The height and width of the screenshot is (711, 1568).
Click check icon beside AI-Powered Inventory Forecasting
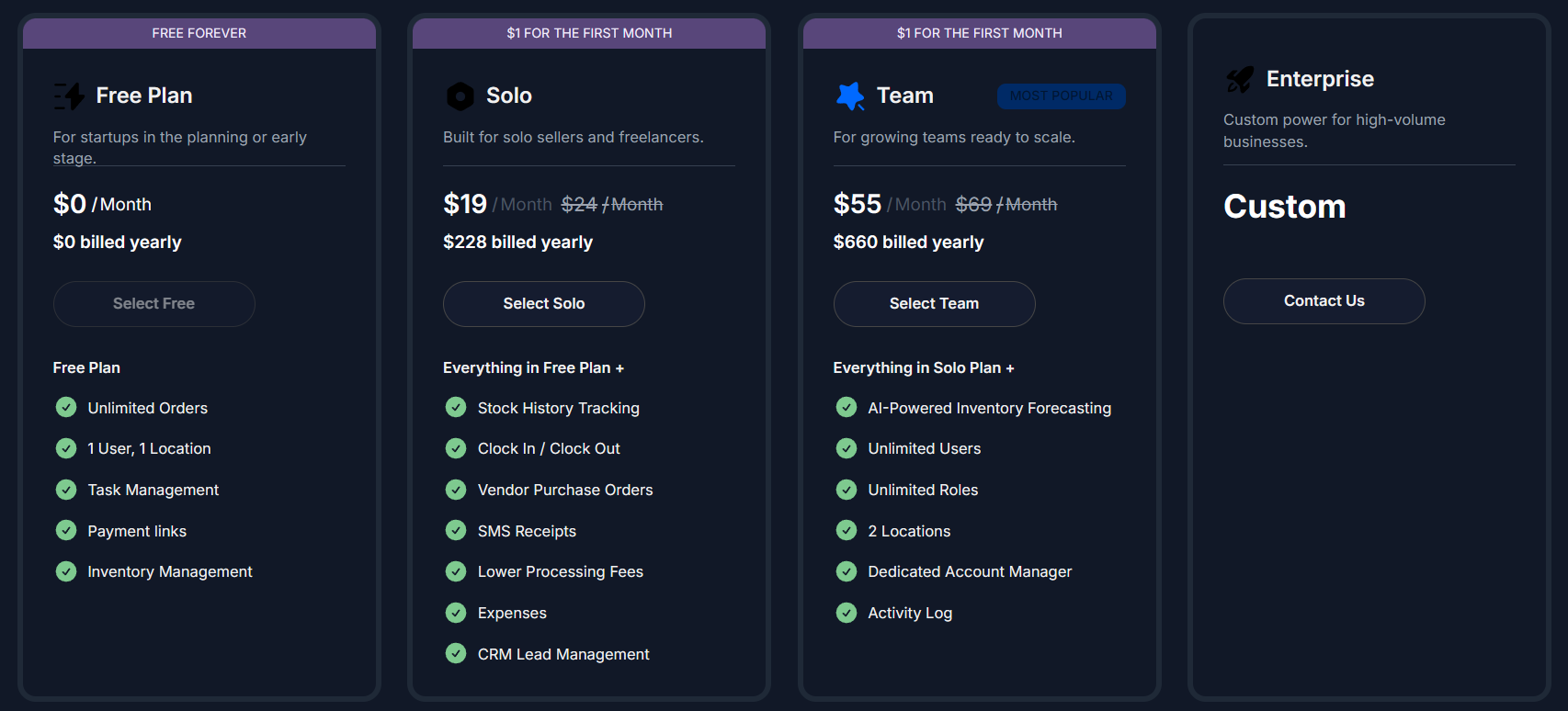[x=846, y=407]
